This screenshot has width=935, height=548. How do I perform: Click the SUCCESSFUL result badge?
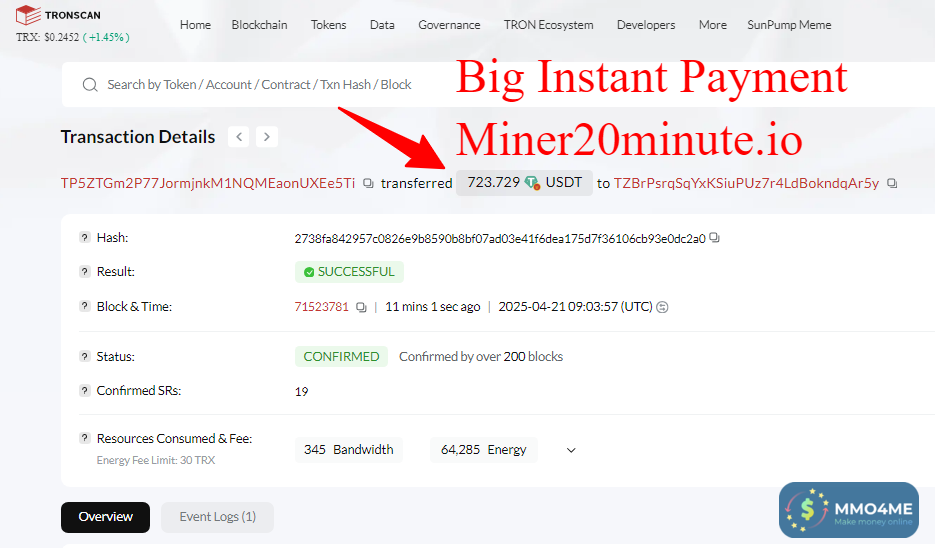[349, 272]
